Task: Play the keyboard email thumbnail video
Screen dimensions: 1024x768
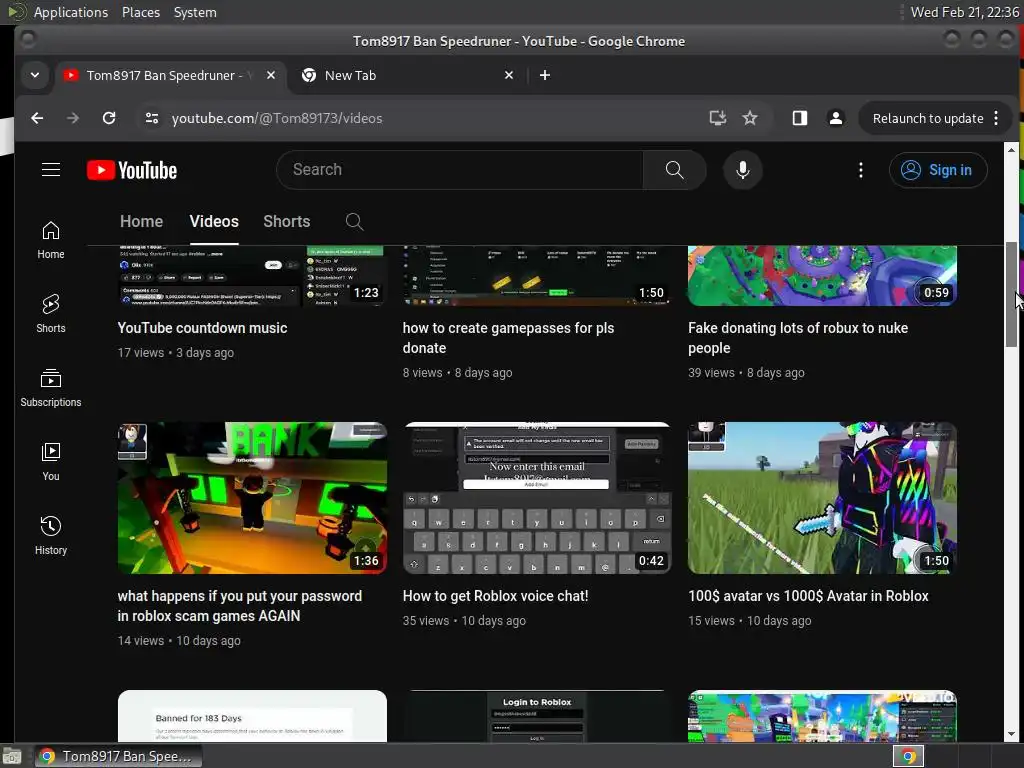Action: [x=537, y=498]
